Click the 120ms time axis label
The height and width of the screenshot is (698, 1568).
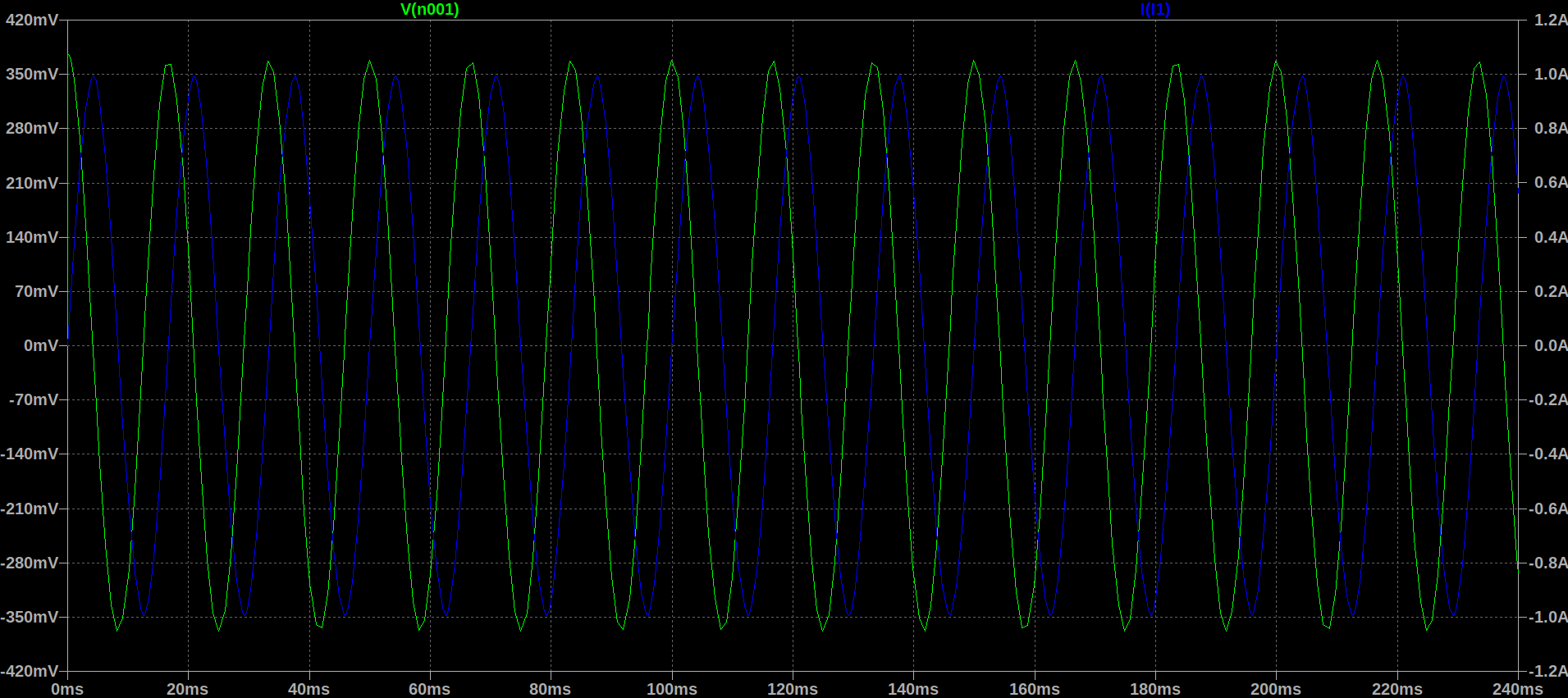pos(792,689)
